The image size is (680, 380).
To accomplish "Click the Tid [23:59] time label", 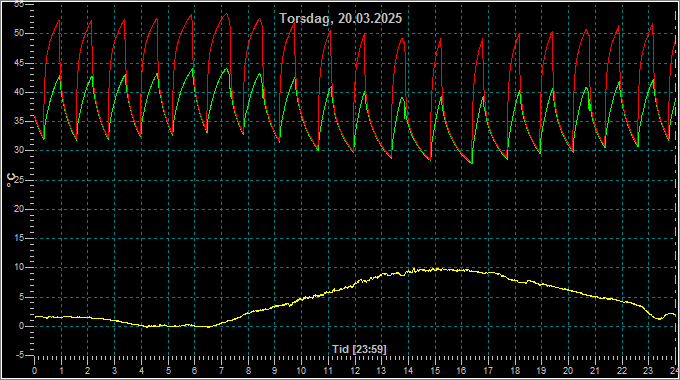I will click(x=359, y=349).
